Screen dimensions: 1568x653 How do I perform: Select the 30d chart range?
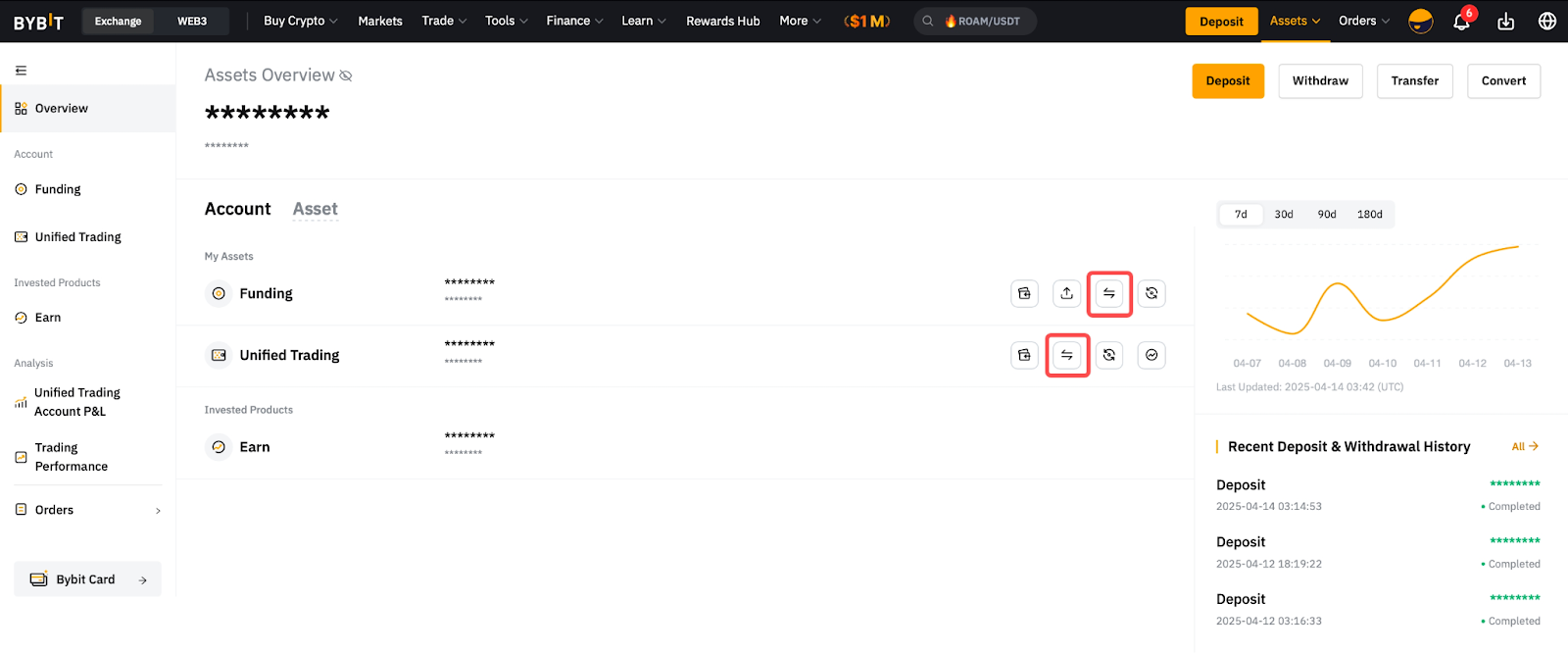[1284, 215]
